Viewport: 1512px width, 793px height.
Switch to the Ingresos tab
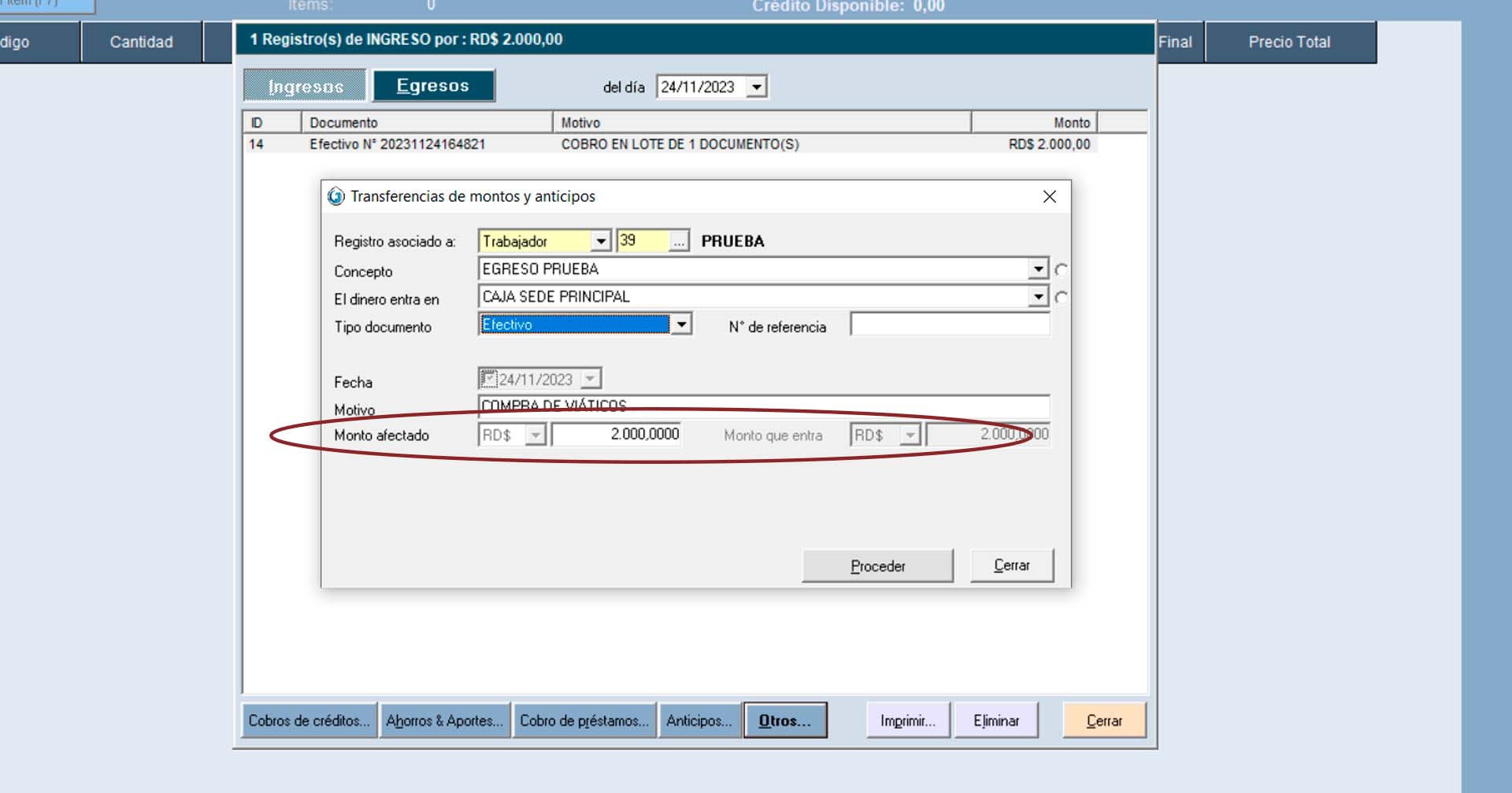[306, 86]
